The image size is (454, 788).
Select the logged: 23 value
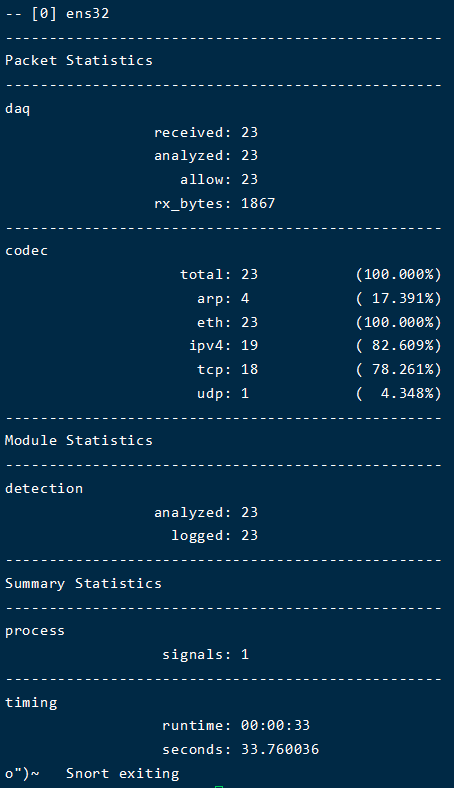click(x=249, y=535)
